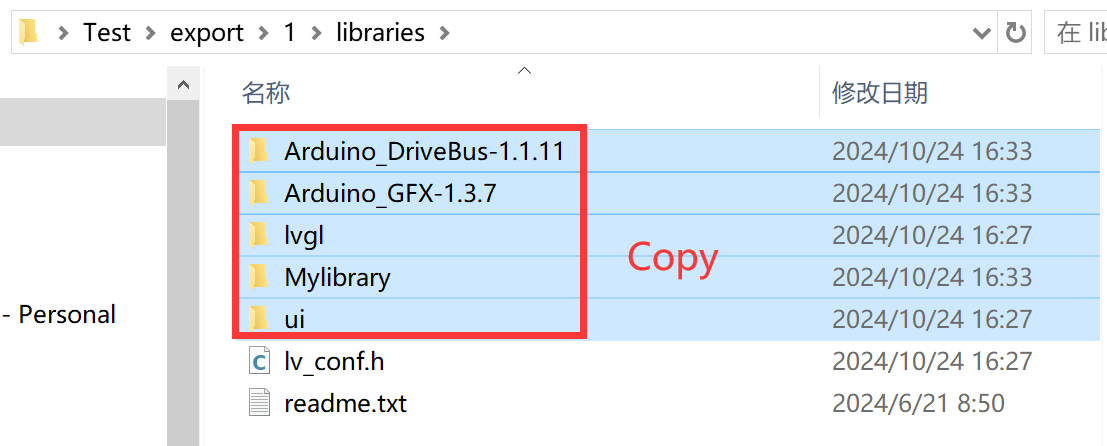This screenshot has width=1107, height=446.
Task: Select the Arduino_DriveBus-1.1.11 folder icon
Action: tap(259, 151)
